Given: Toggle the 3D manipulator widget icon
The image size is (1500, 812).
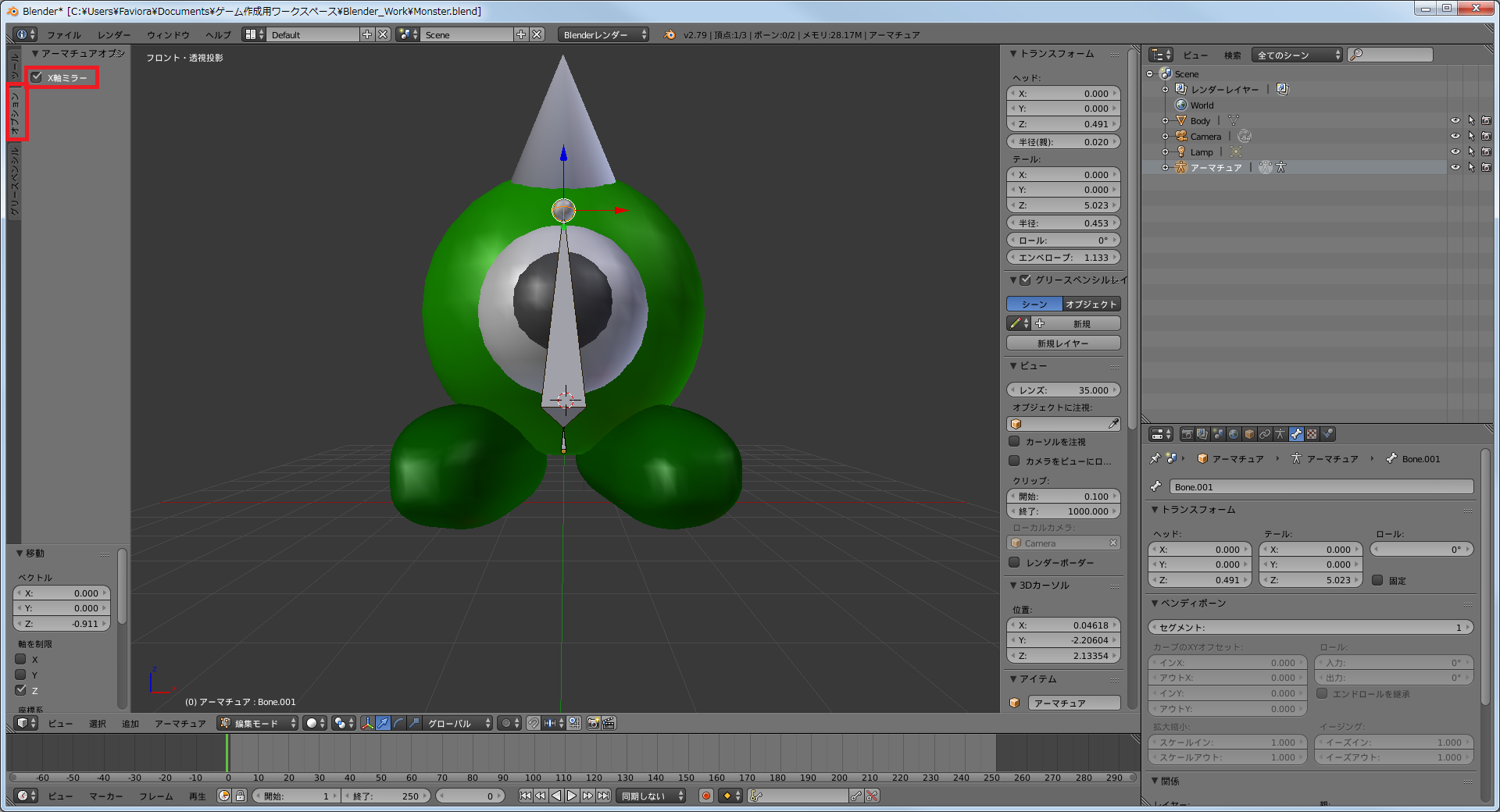Looking at the screenshot, I should pyautogui.click(x=368, y=723).
